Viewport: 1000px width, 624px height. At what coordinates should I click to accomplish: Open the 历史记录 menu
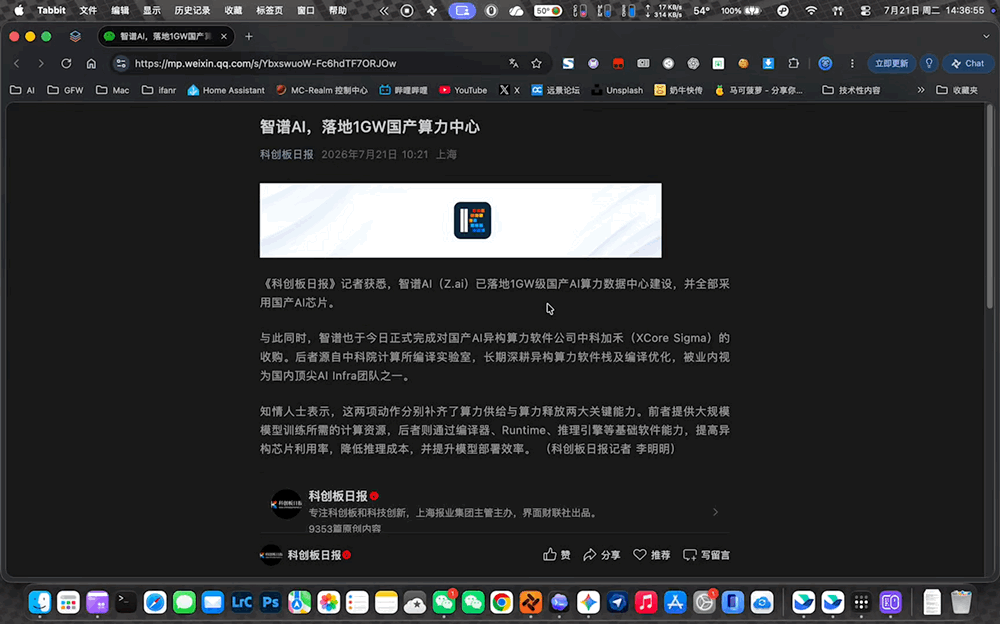coord(192,10)
